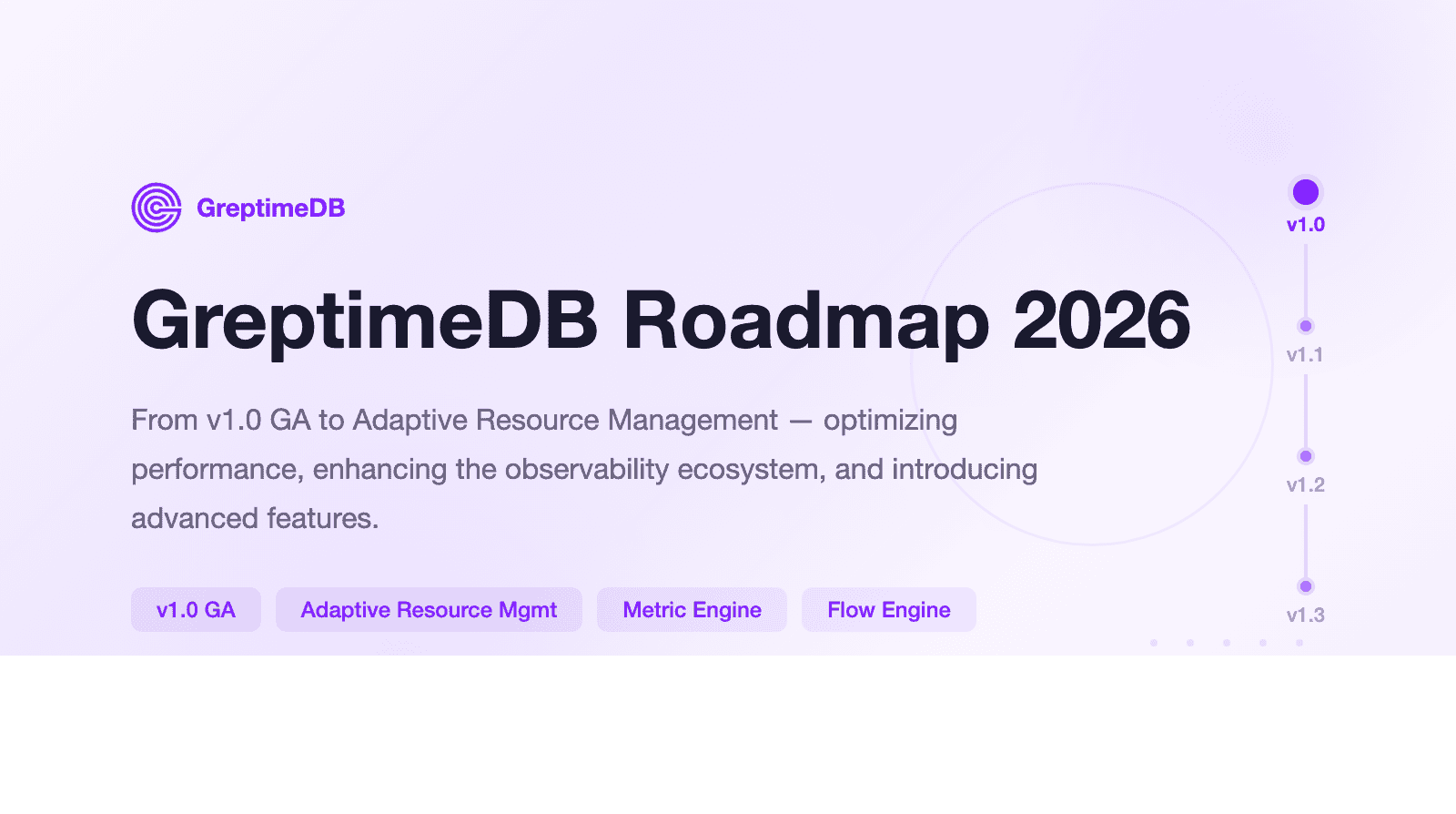Select the Adaptive Resource Mgmt tag
Screen dimensions: 1456x814
(x=429, y=610)
